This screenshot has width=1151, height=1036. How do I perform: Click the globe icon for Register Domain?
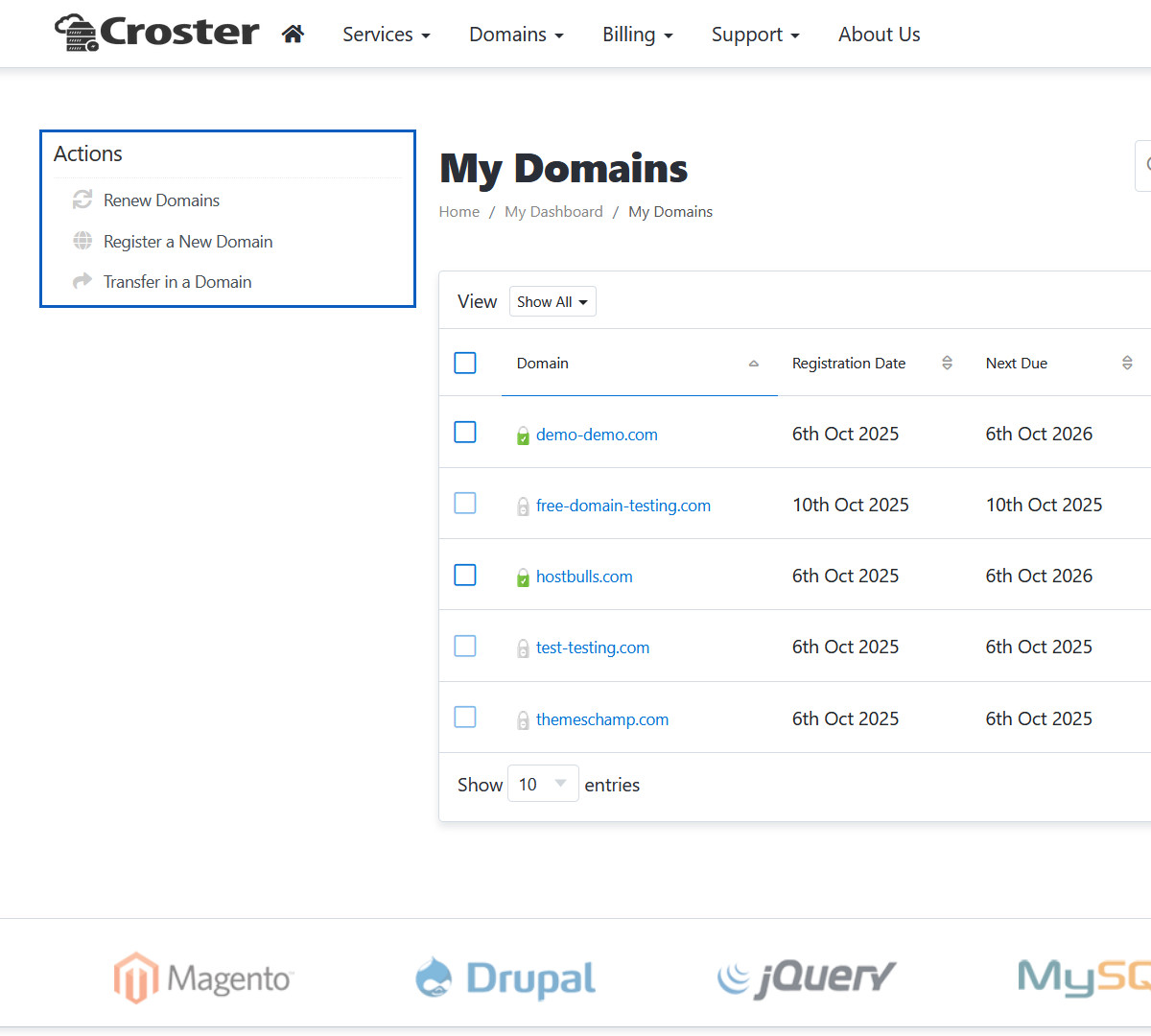[82, 241]
